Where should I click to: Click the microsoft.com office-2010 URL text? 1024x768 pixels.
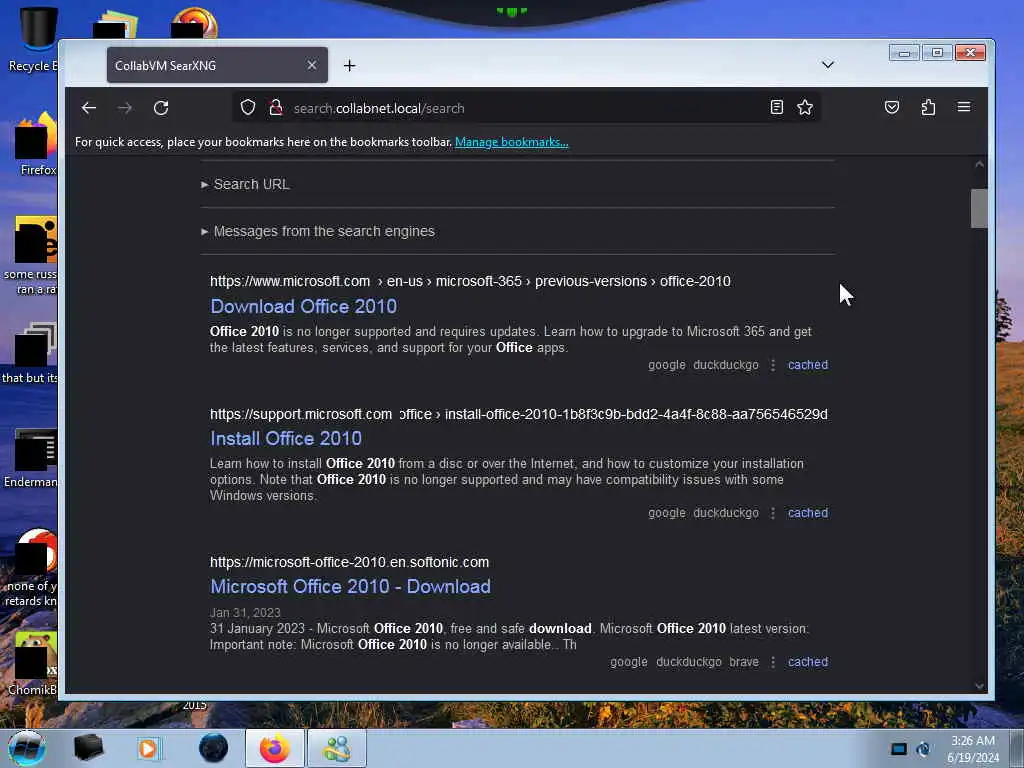point(470,281)
